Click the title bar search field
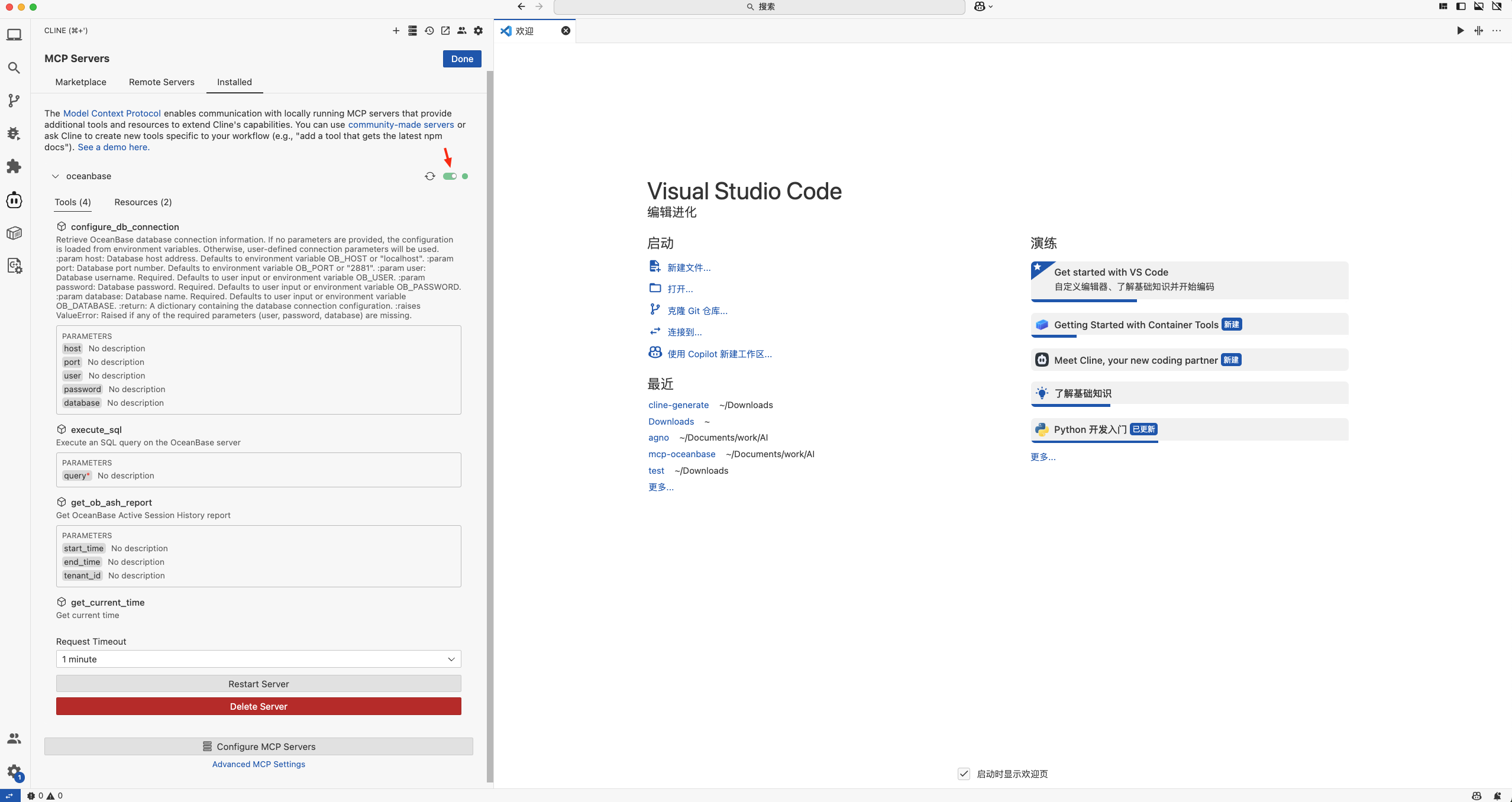The width and height of the screenshot is (1512, 802). point(760,7)
